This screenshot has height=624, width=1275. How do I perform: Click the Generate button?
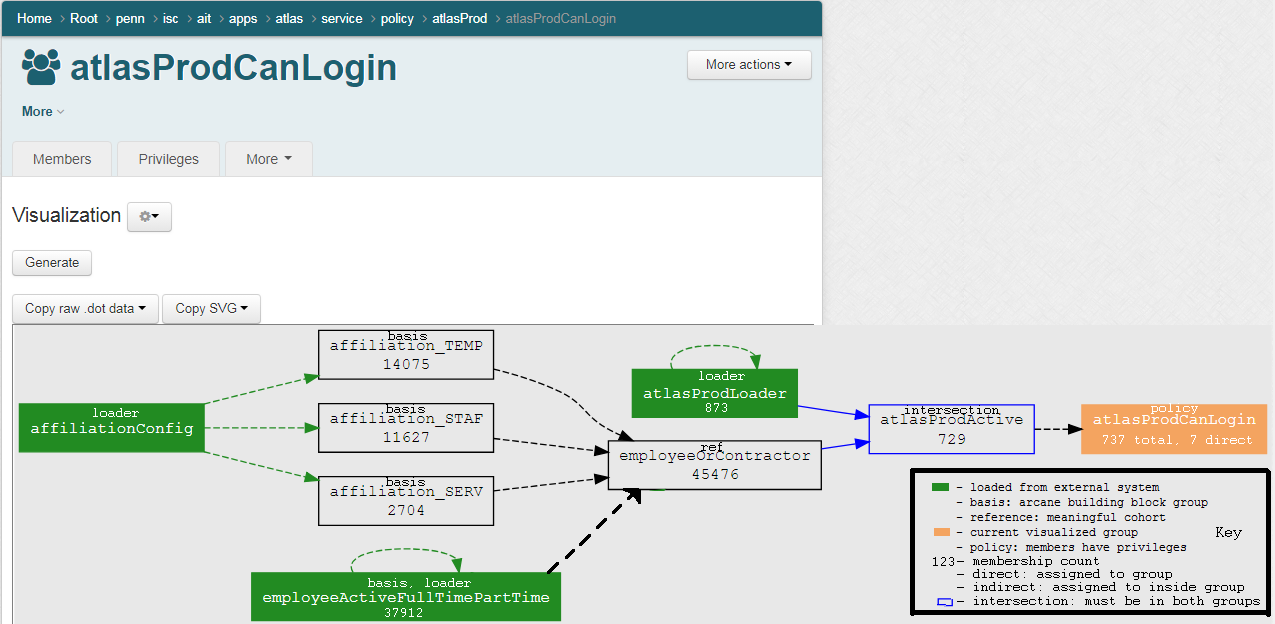point(52,263)
